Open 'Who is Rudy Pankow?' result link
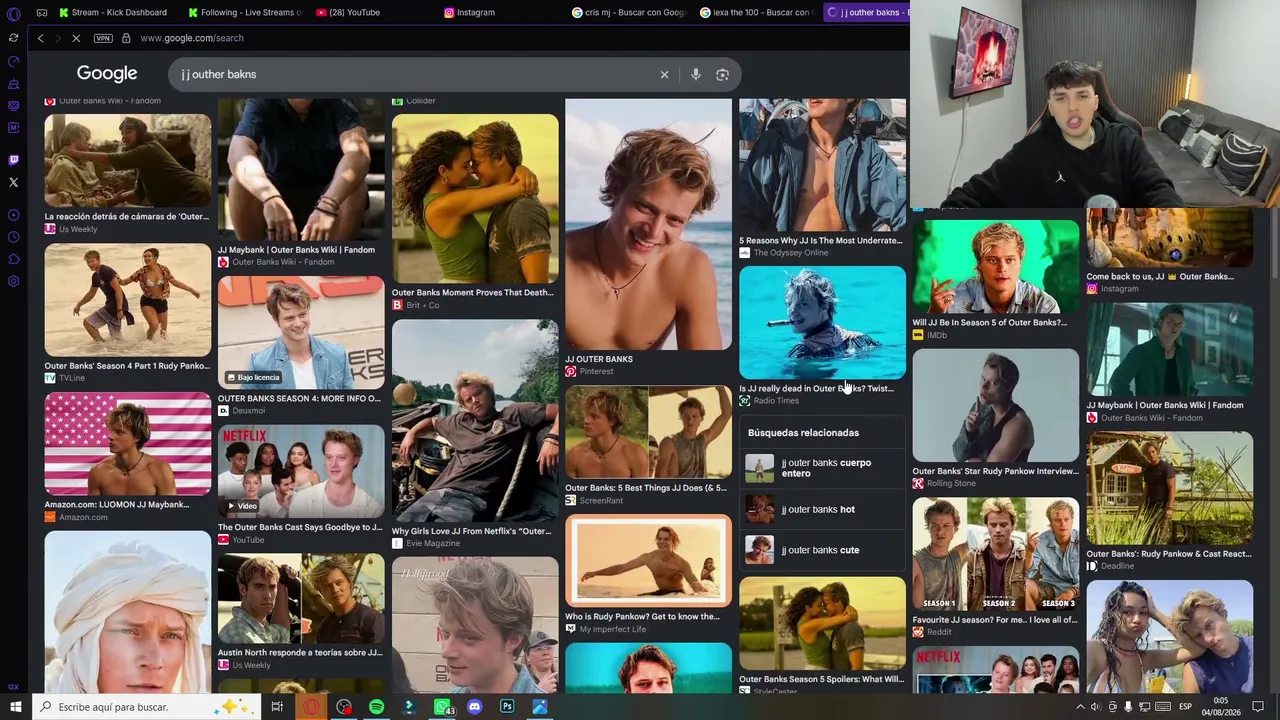 pyautogui.click(x=642, y=616)
